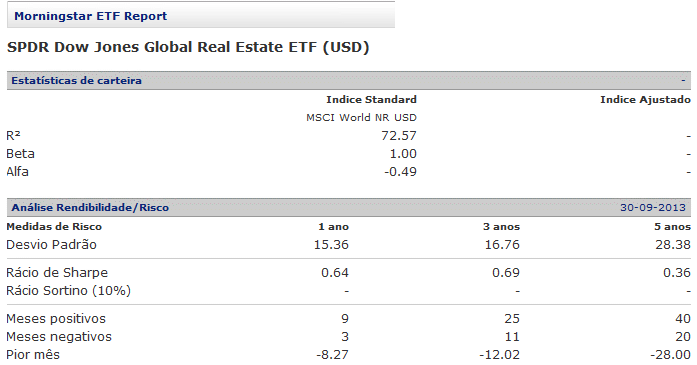Image resolution: width=697 pixels, height=365 pixels.
Task: Collapse the Estatísticas de carteira section
Action: pos(684,80)
